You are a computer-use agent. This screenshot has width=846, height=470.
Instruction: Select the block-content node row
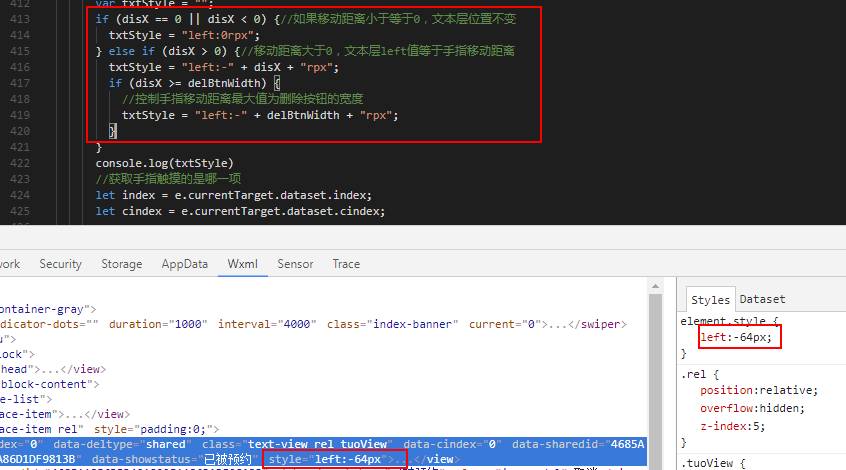tap(50, 384)
